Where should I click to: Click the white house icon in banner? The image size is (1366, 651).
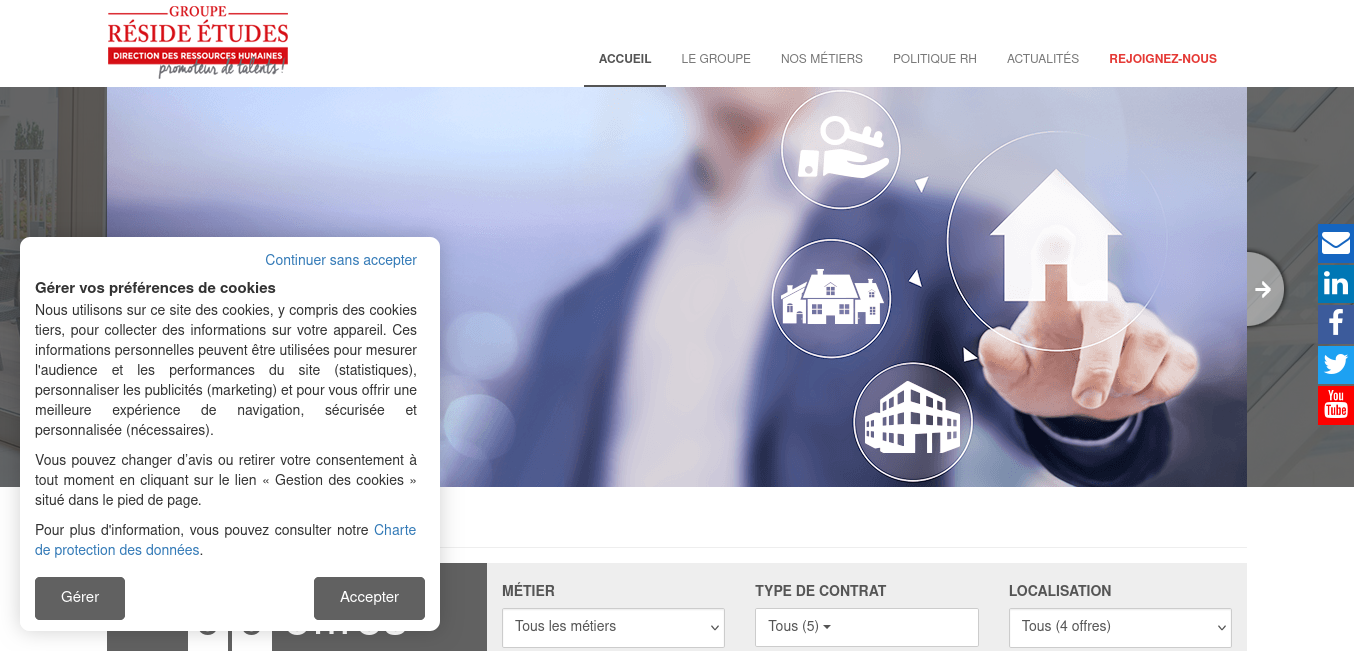[1055, 236]
